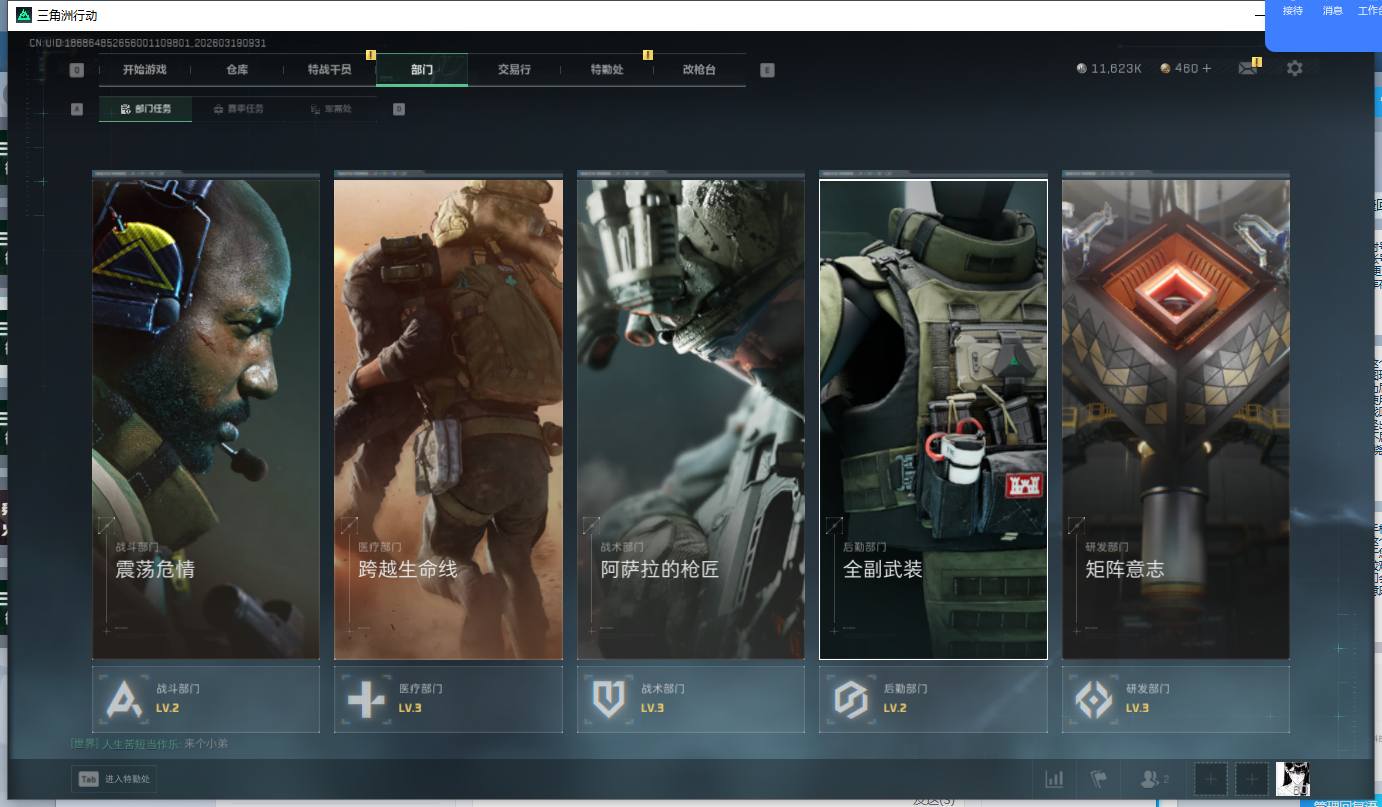The image size is (1382, 807).
Task: Click the bar chart statistics icon
Action: point(1053,779)
